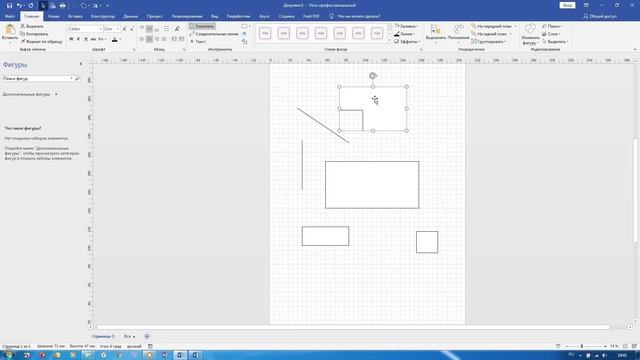
Task: Click the print icon in the quick access toolbar
Action: [62, 6]
